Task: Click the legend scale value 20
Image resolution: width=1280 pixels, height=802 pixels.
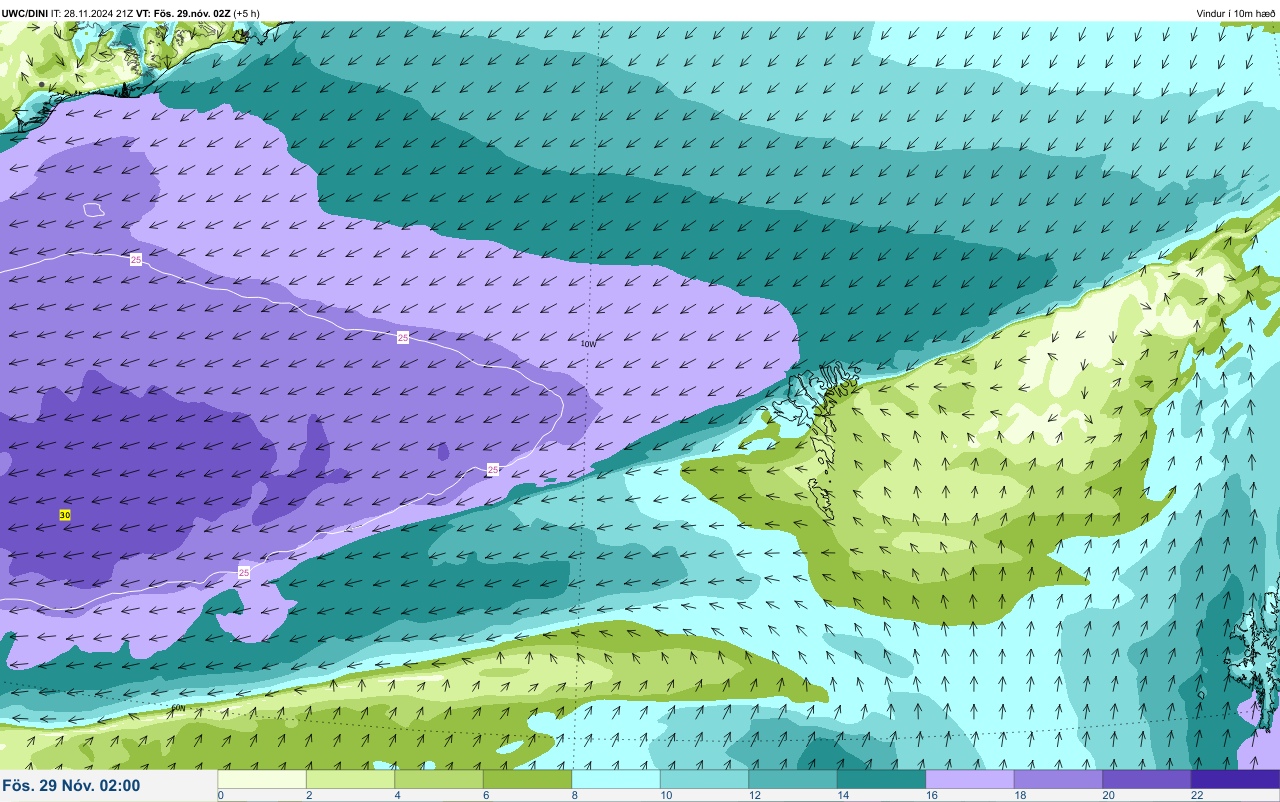Action: coord(1108,795)
